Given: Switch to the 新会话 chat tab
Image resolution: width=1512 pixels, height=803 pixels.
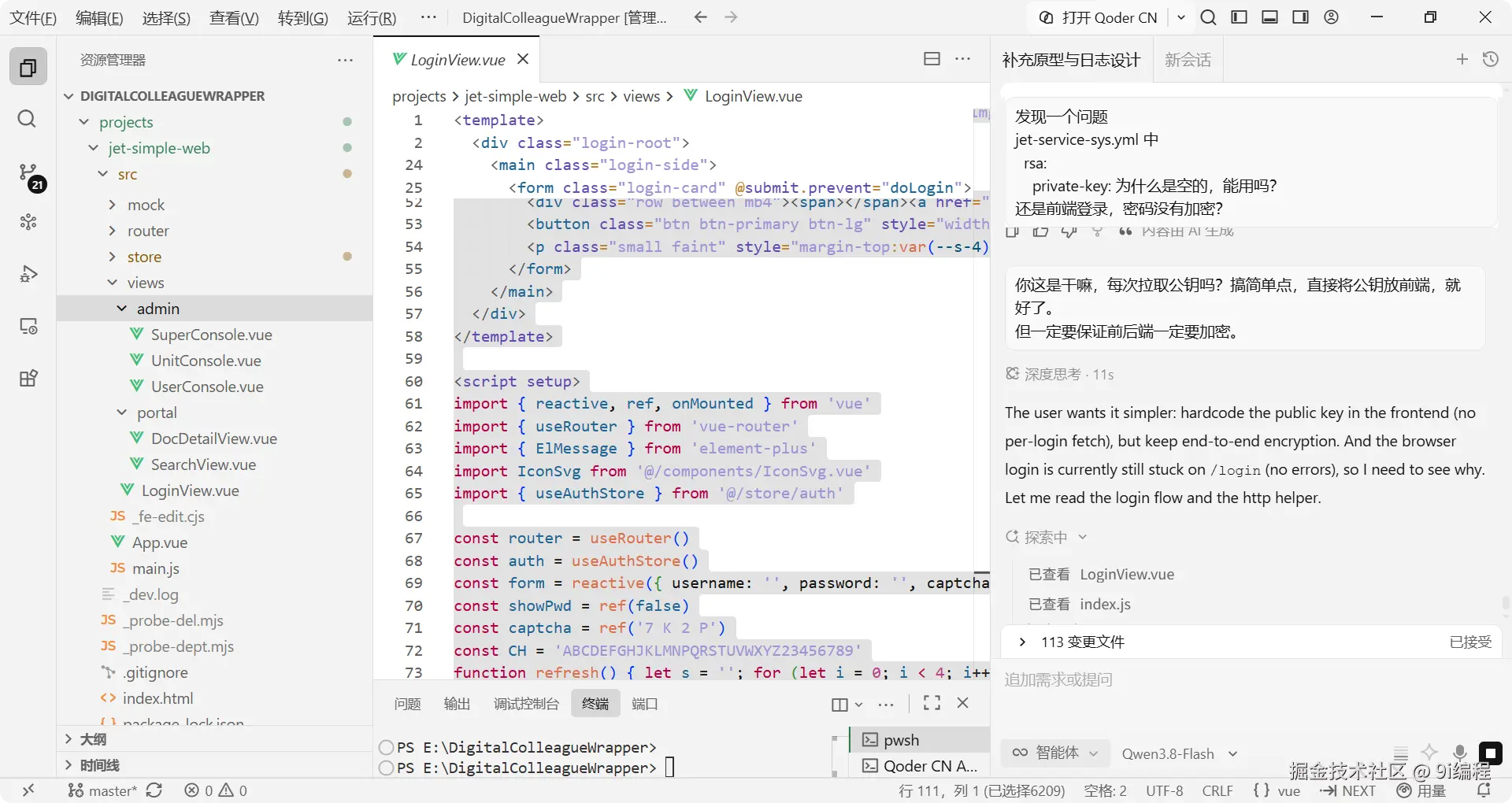Looking at the screenshot, I should point(1188,60).
